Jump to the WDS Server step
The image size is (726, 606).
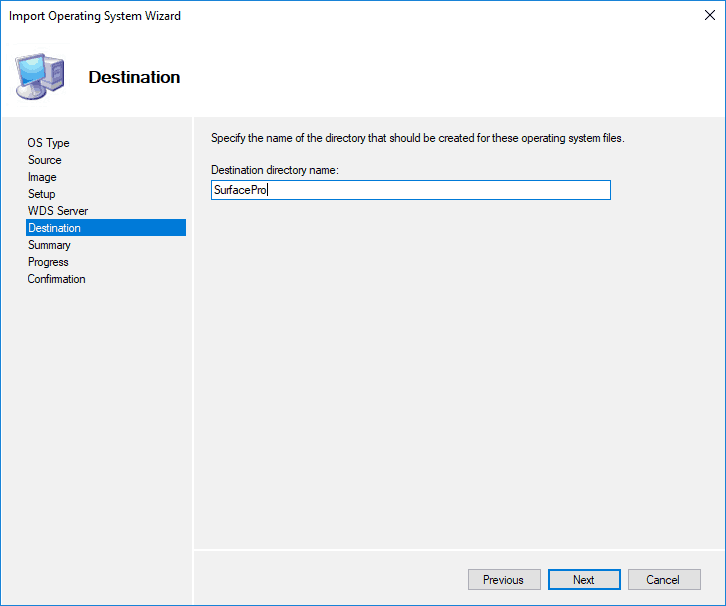click(x=58, y=211)
